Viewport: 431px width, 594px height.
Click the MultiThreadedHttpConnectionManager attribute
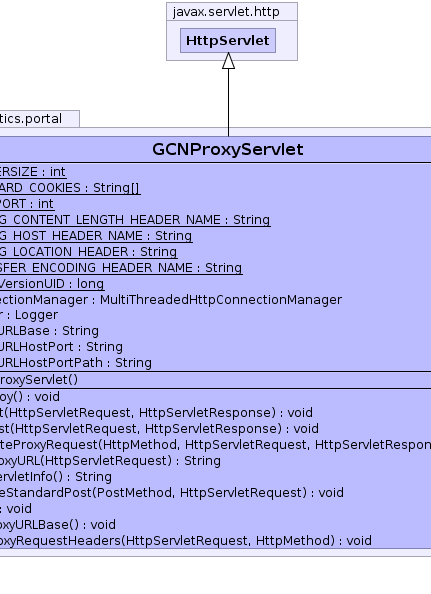click(171, 300)
